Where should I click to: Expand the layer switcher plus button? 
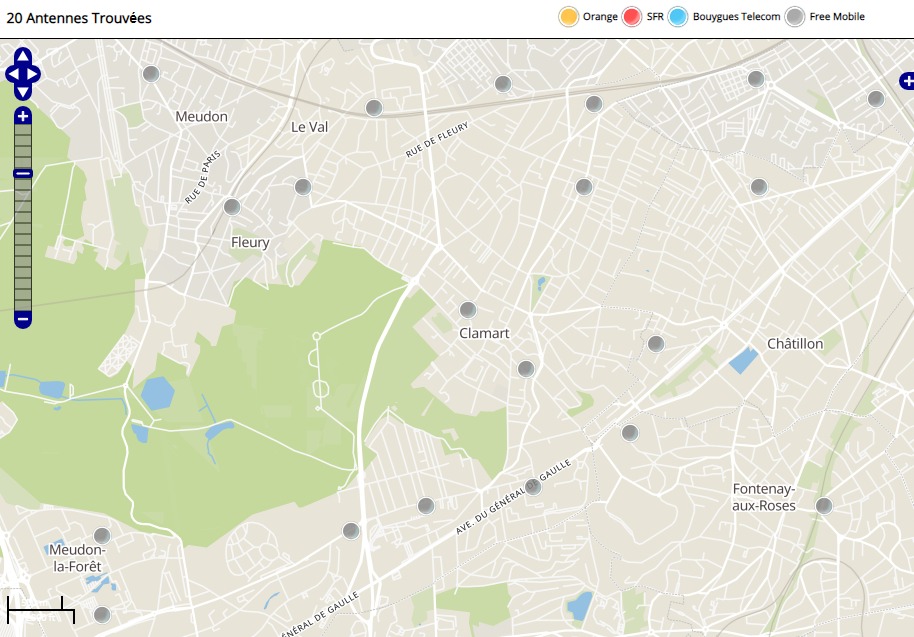point(906,80)
